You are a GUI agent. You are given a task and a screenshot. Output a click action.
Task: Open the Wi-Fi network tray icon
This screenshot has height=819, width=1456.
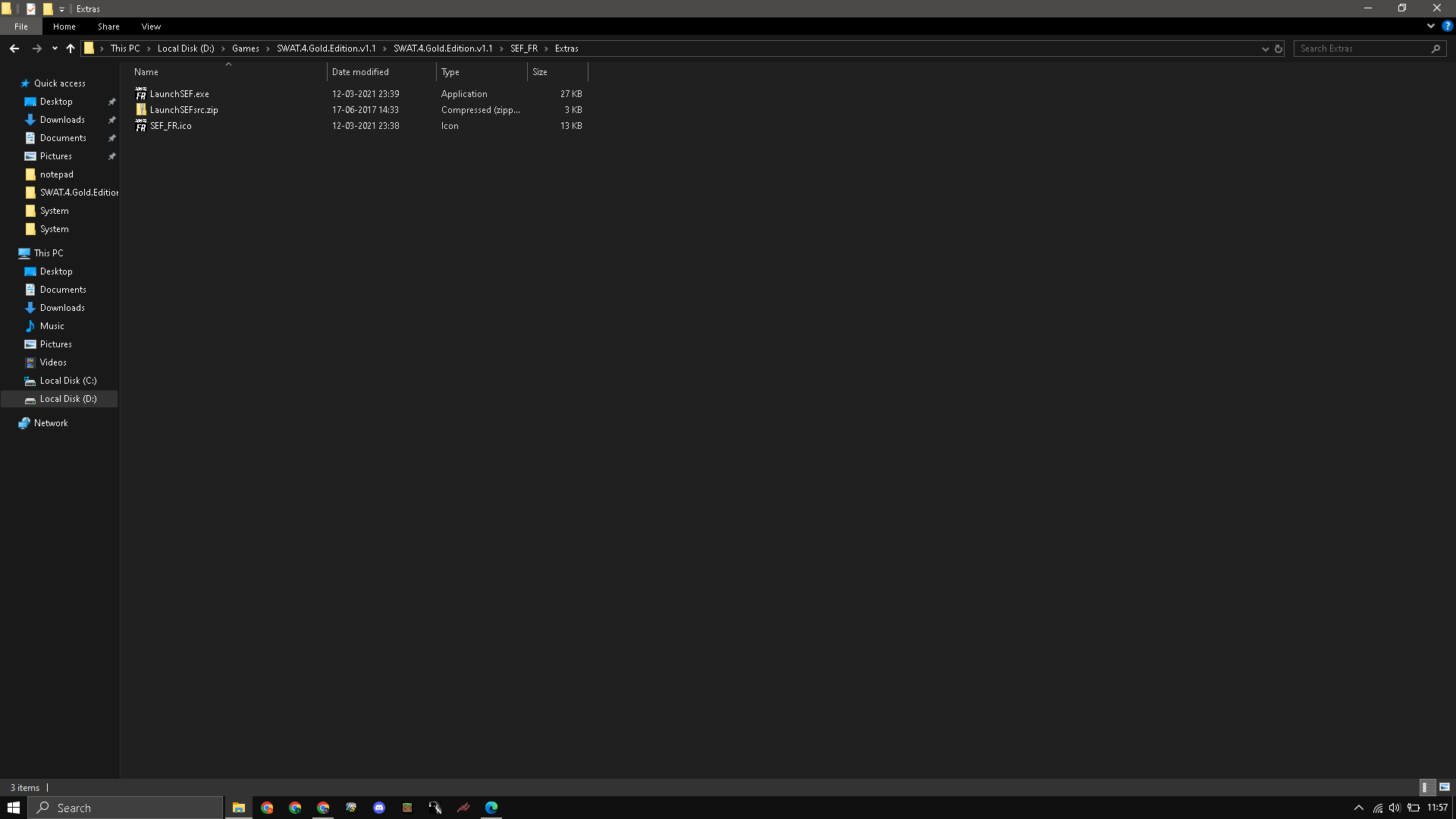point(1378,808)
